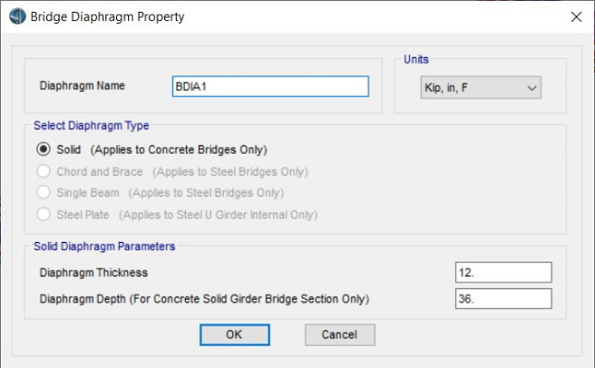Click the application icon in the title bar

17,16
